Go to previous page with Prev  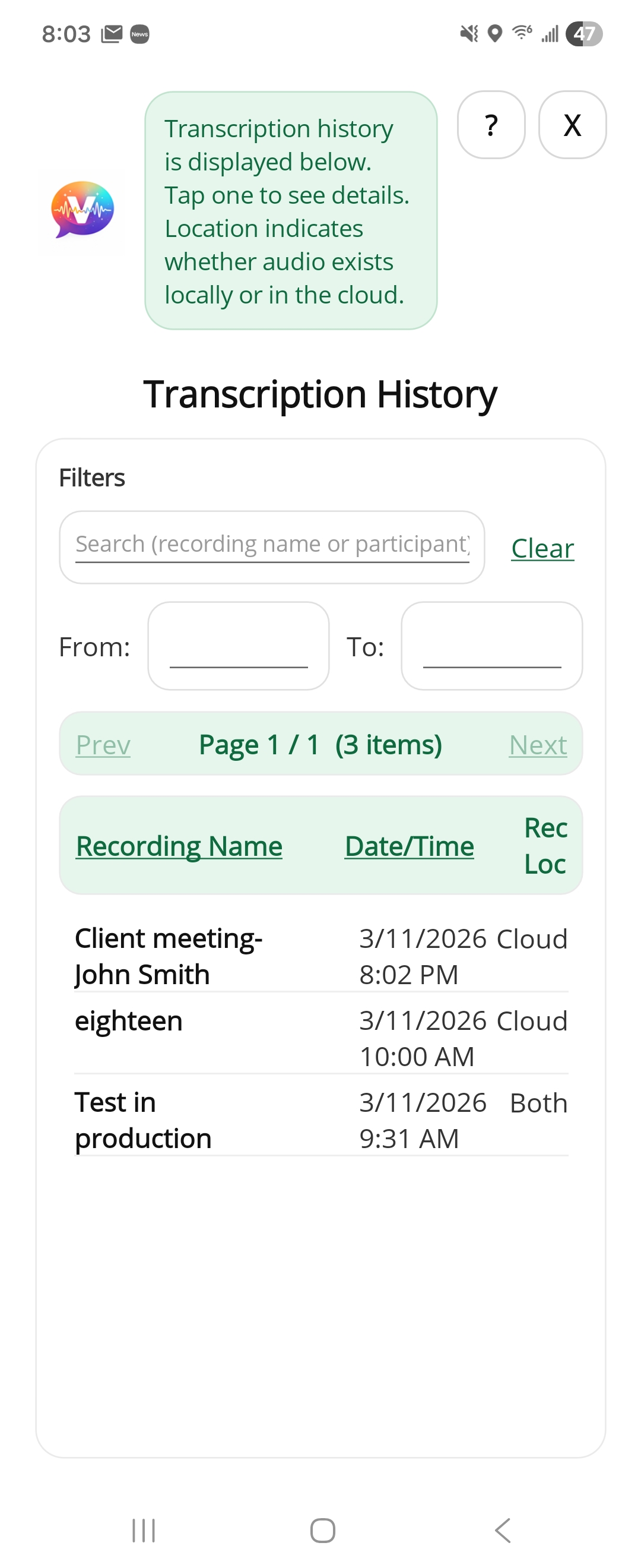[x=103, y=744]
